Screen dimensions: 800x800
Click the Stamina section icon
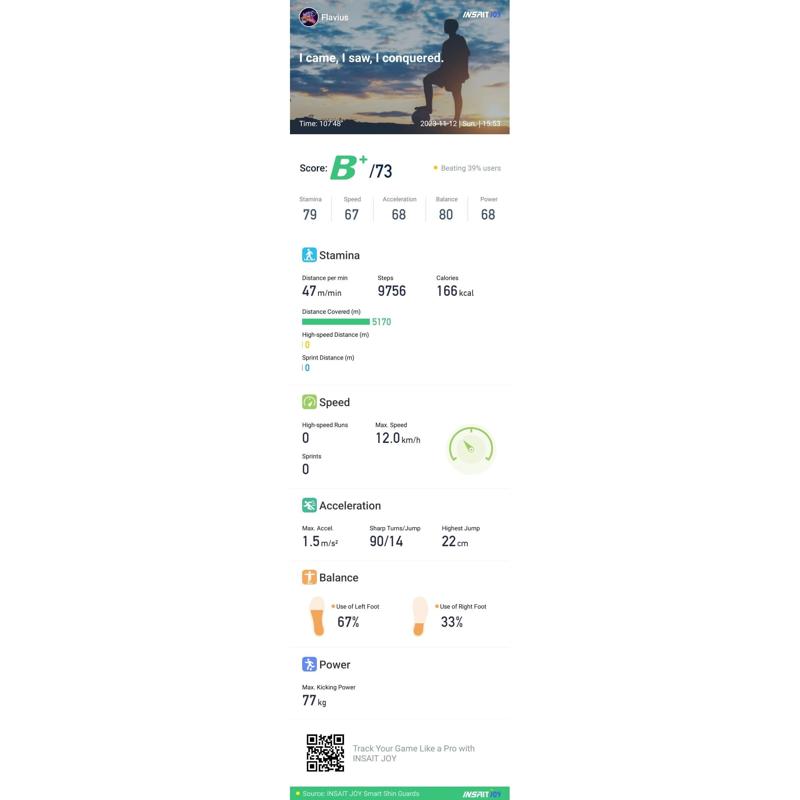[309, 255]
